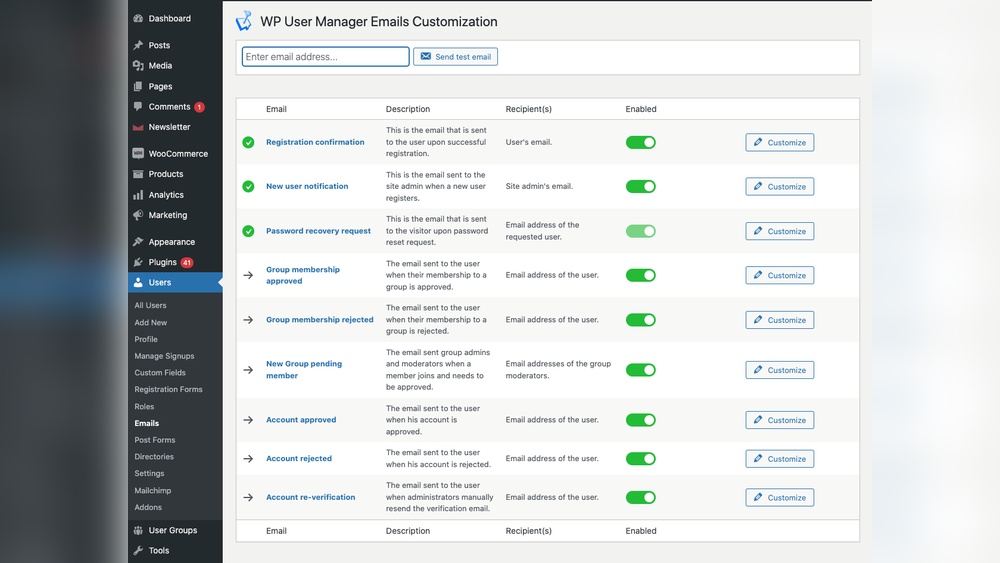This screenshot has width=1000, height=563.
Task: Open Profile submenu item
Action: 146,339
